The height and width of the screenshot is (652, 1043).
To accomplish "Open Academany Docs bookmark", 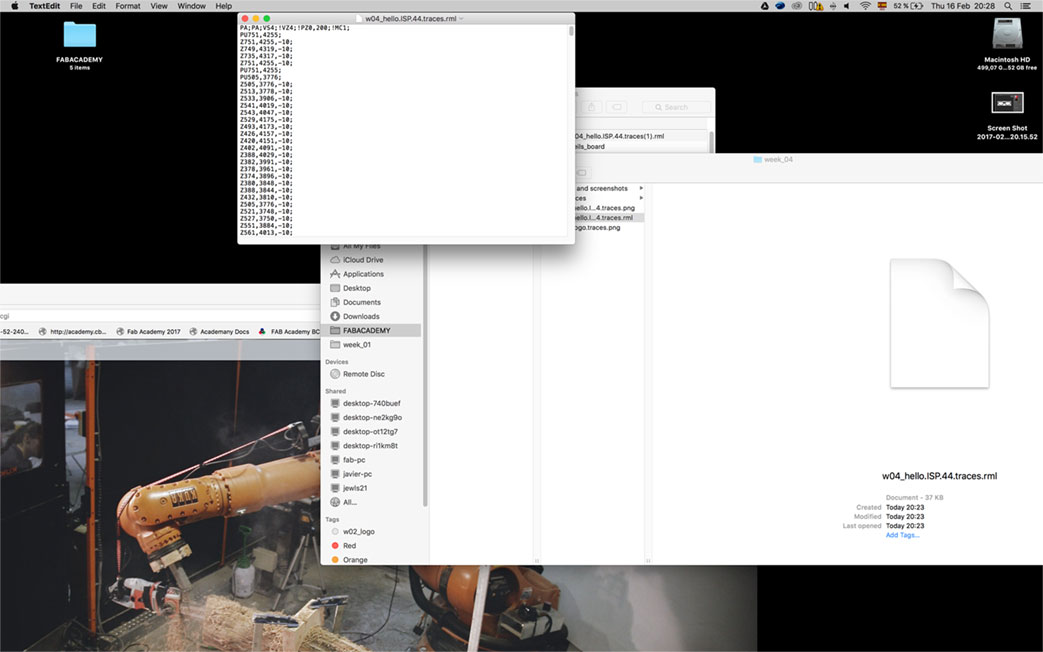I will coord(220,331).
